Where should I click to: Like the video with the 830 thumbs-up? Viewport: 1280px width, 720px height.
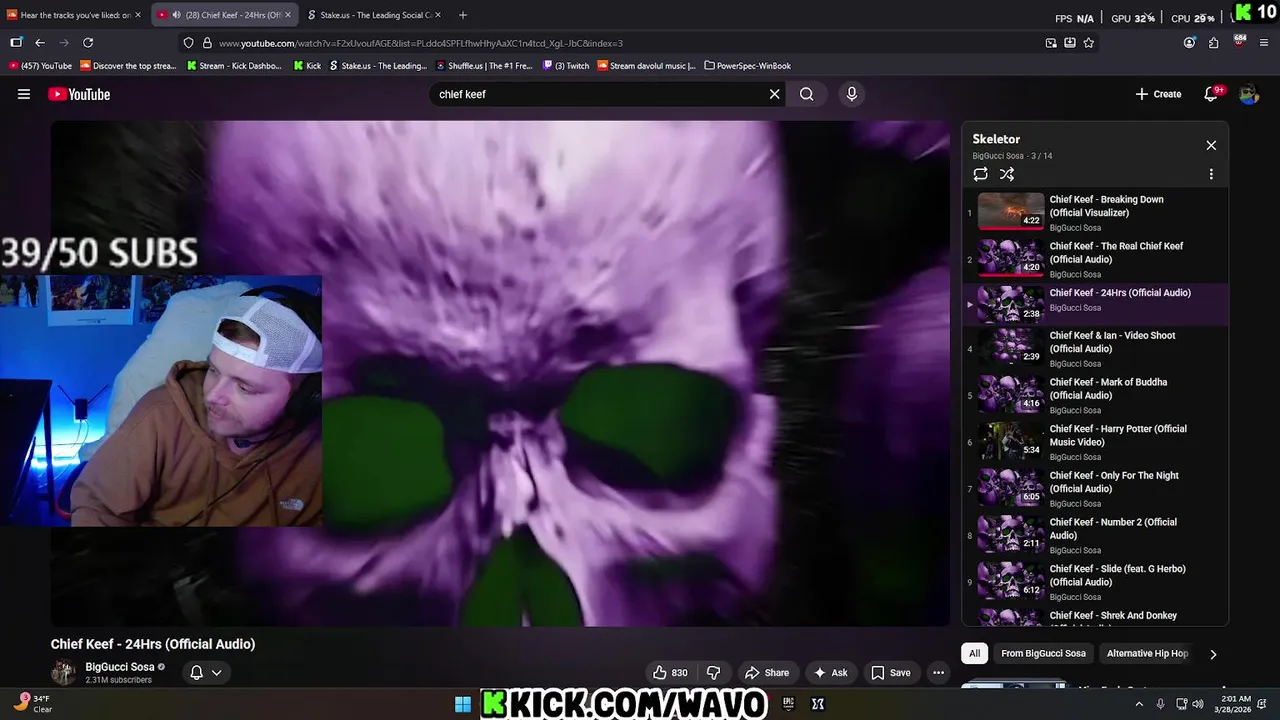[671, 673]
